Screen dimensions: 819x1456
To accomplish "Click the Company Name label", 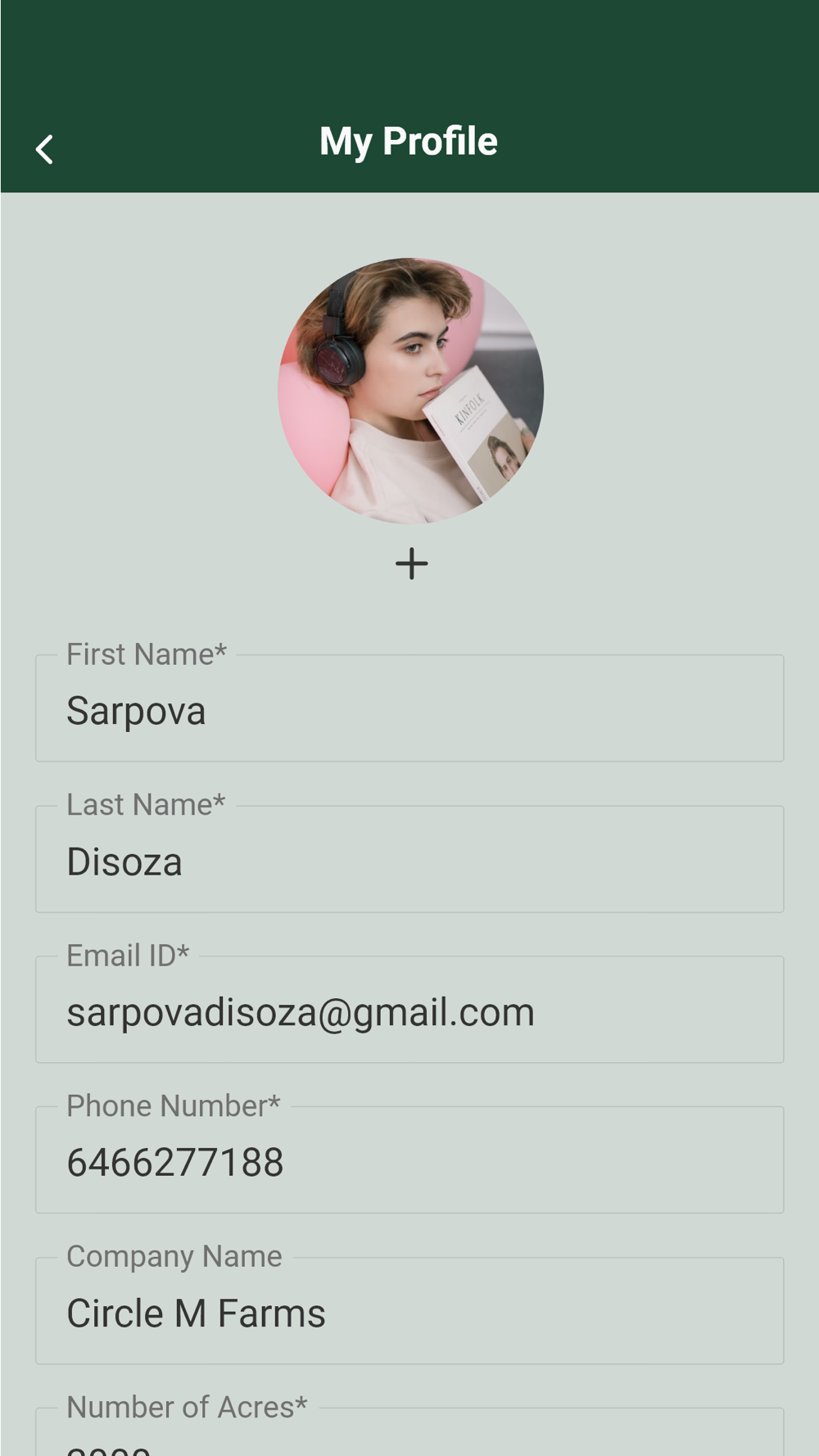I will (174, 1257).
